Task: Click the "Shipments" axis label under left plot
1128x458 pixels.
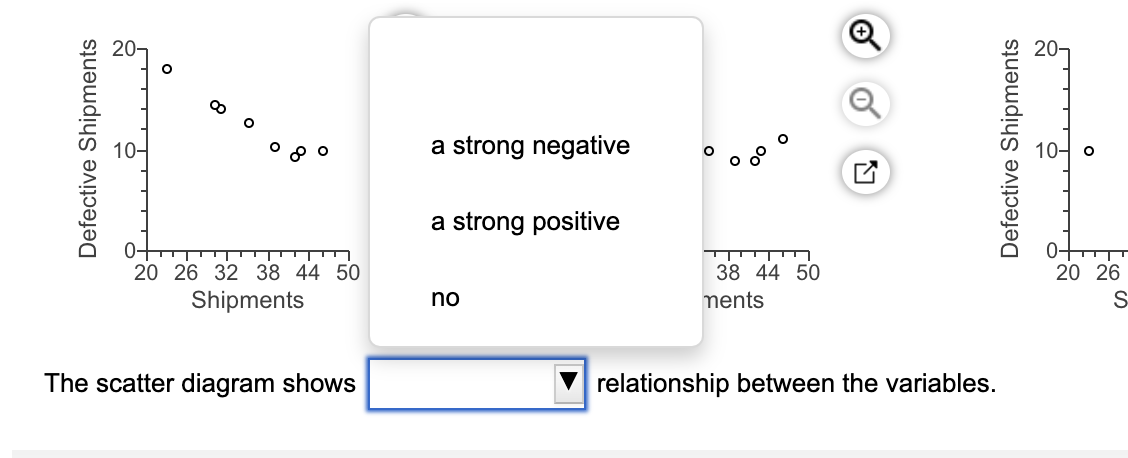Action: [x=247, y=300]
